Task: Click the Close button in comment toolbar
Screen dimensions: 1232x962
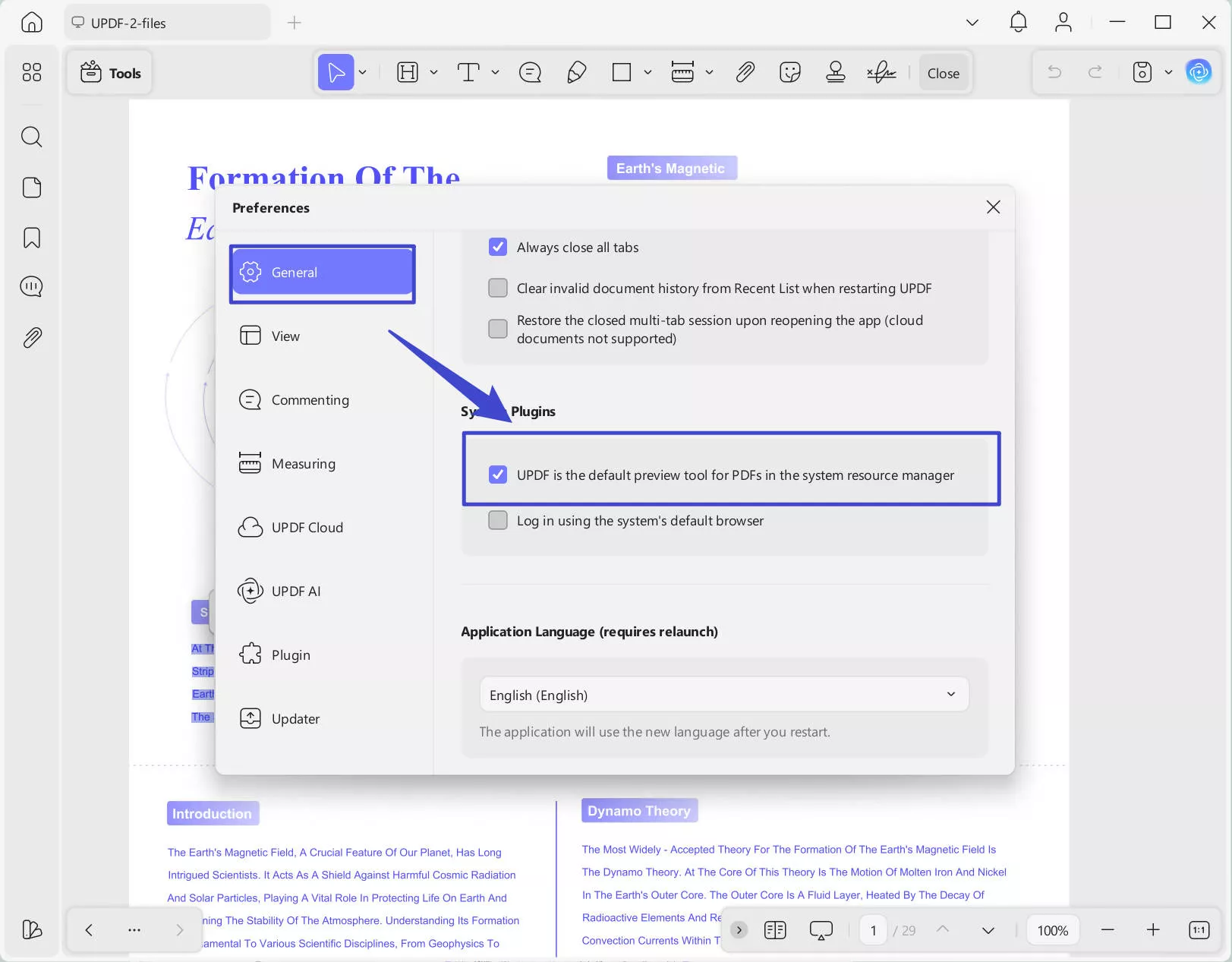Action: [943, 73]
